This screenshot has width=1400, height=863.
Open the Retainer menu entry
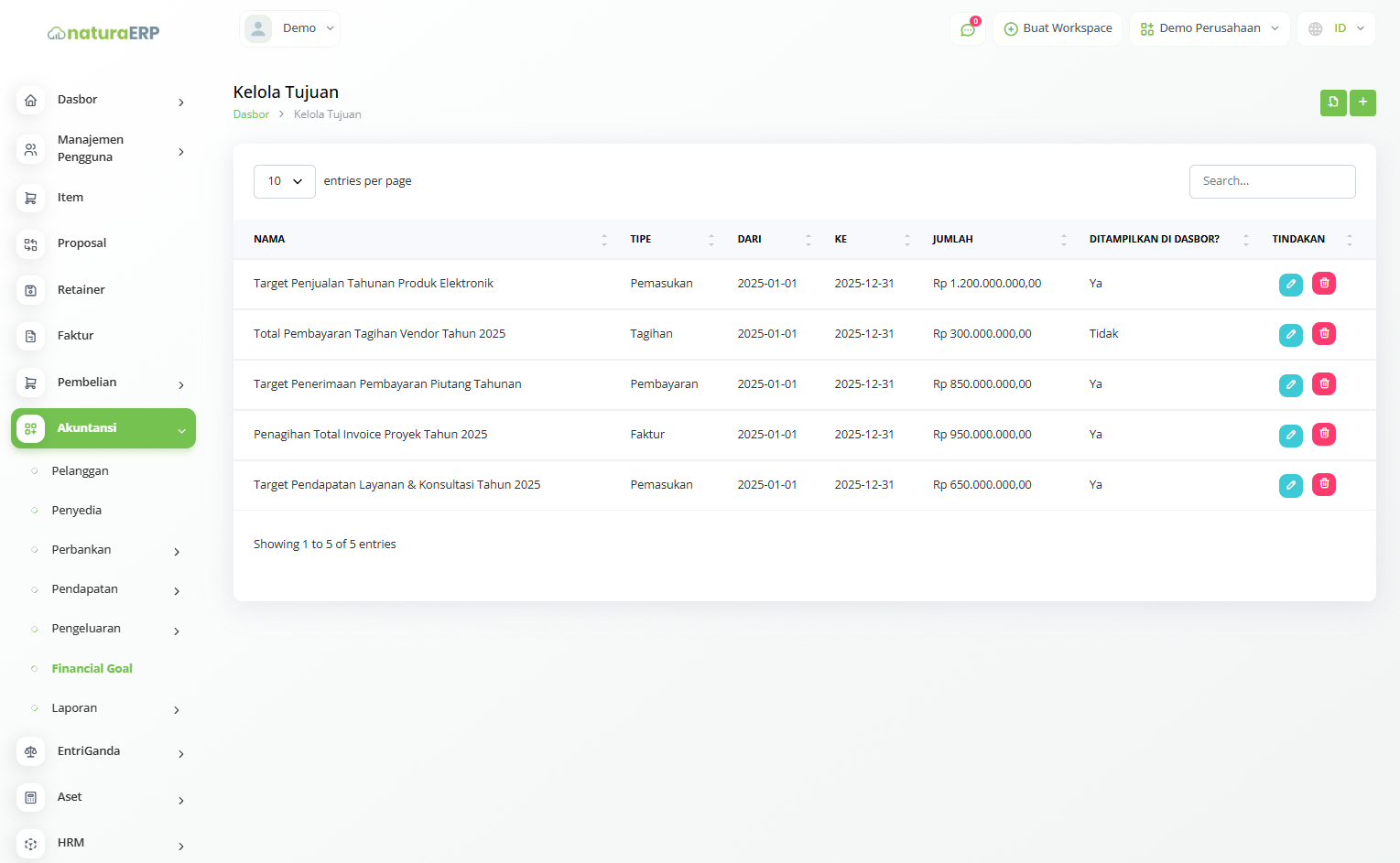[81, 290]
